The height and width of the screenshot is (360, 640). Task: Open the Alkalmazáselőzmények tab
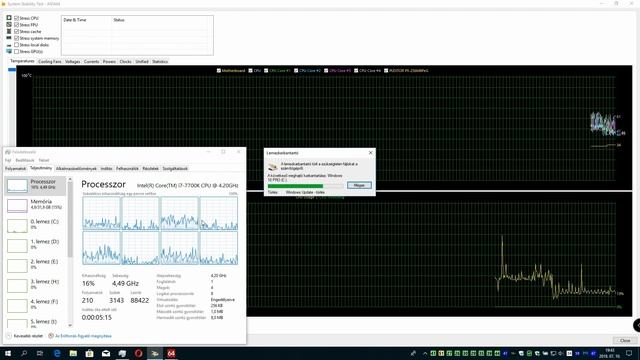76,169
